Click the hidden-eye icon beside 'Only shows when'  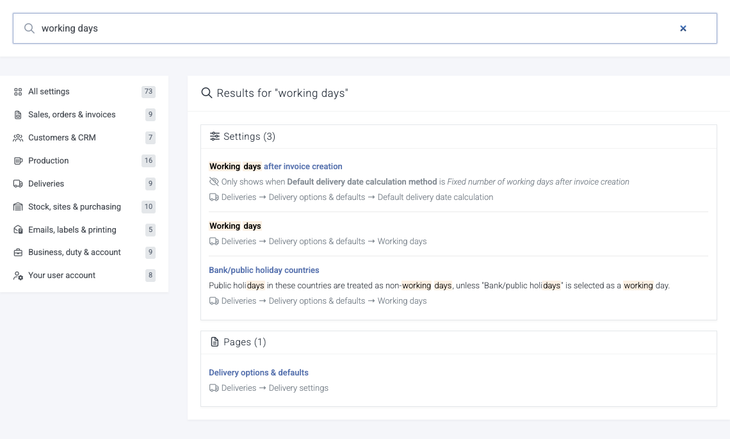214,182
